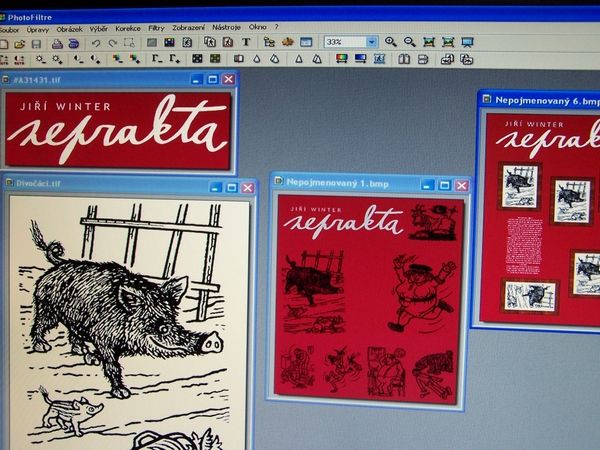600x450 pixels.
Task: Zoom in with magnifier plus icon
Action: 390,42
